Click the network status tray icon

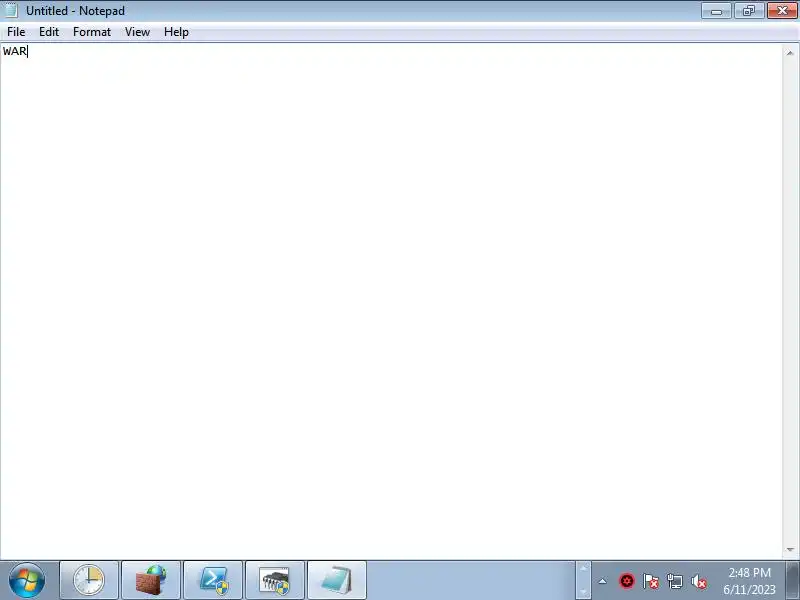pos(674,581)
